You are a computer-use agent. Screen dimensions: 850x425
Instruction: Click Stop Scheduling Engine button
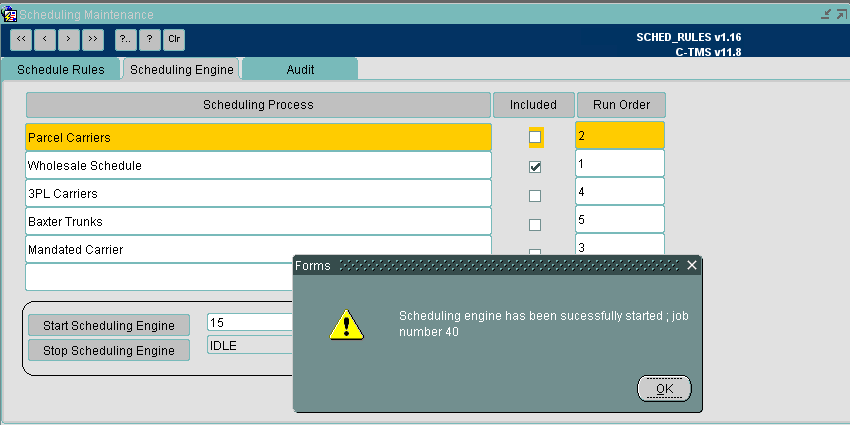tap(109, 350)
